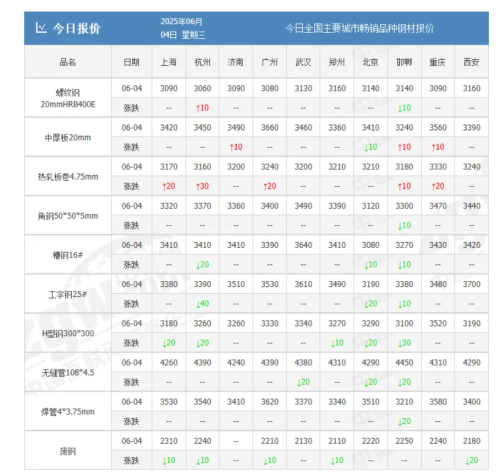Click the H型钢300*300 product name
The height and width of the screenshot is (473, 500).
click(68, 333)
